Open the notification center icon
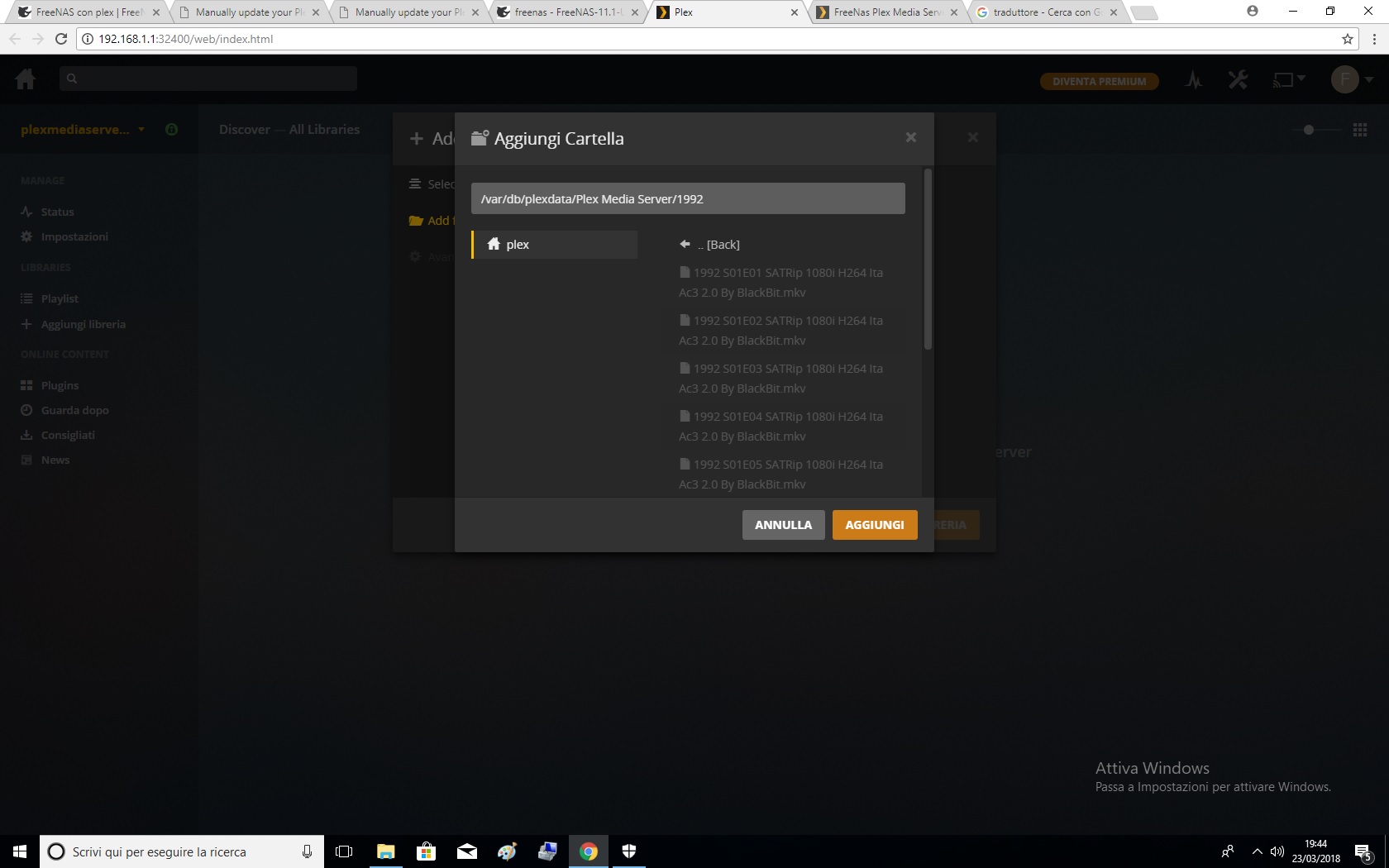 (1363, 851)
